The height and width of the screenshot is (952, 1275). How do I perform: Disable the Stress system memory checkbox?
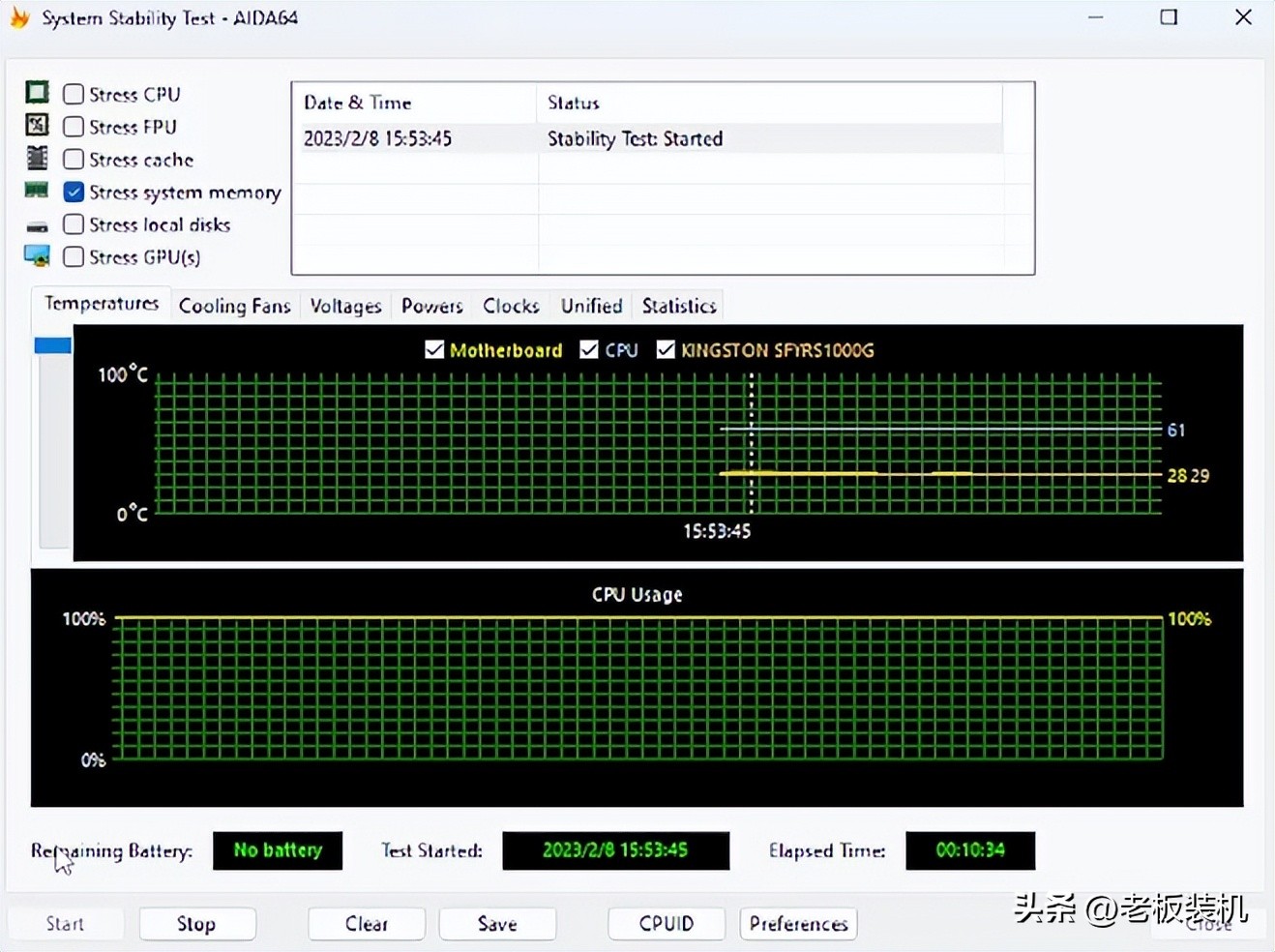pyautogui.click(x=73, y=192)
